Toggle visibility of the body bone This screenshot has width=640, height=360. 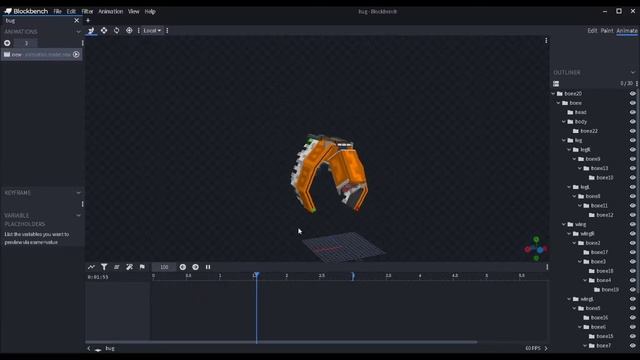(633, 122)
